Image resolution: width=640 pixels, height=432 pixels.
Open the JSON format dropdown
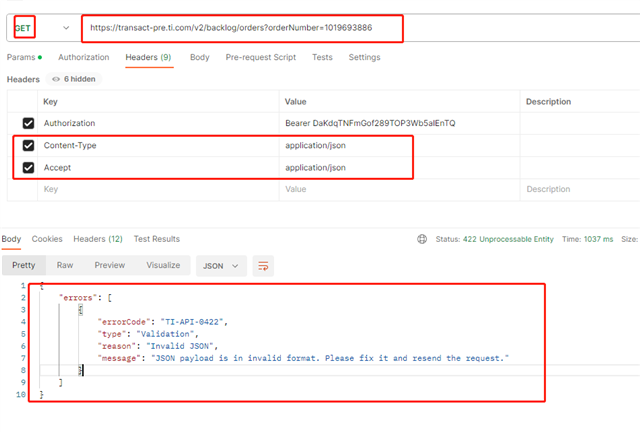[x=222, y=265]
